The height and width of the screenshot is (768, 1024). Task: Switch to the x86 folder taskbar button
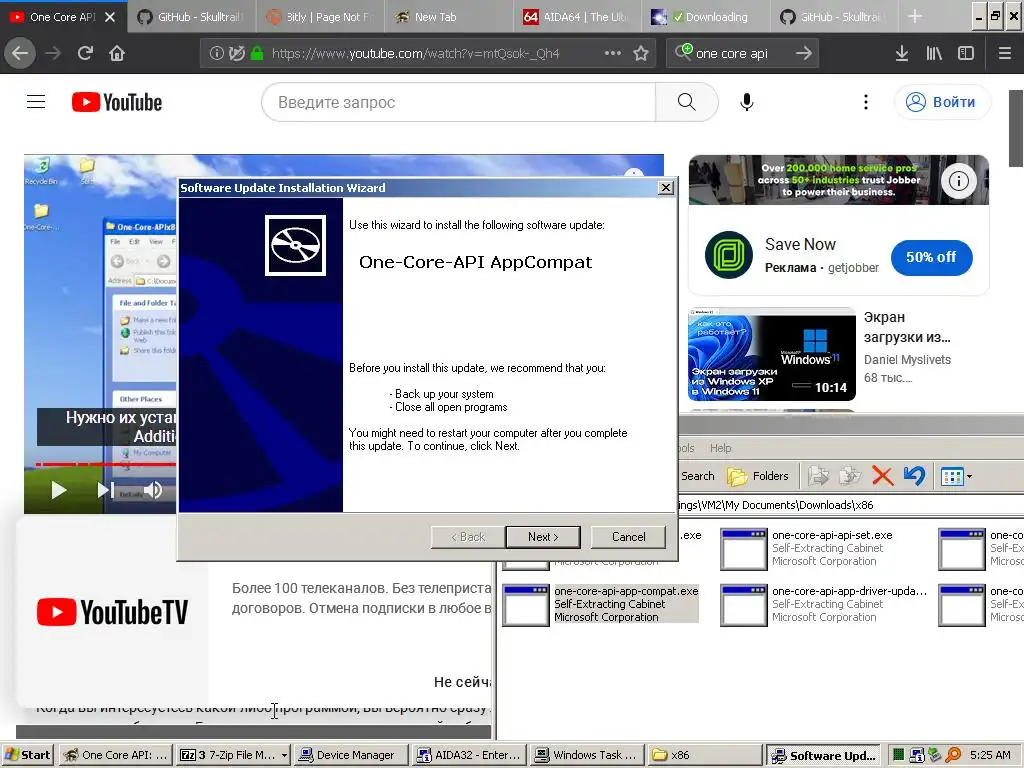(x=705, y=755)
